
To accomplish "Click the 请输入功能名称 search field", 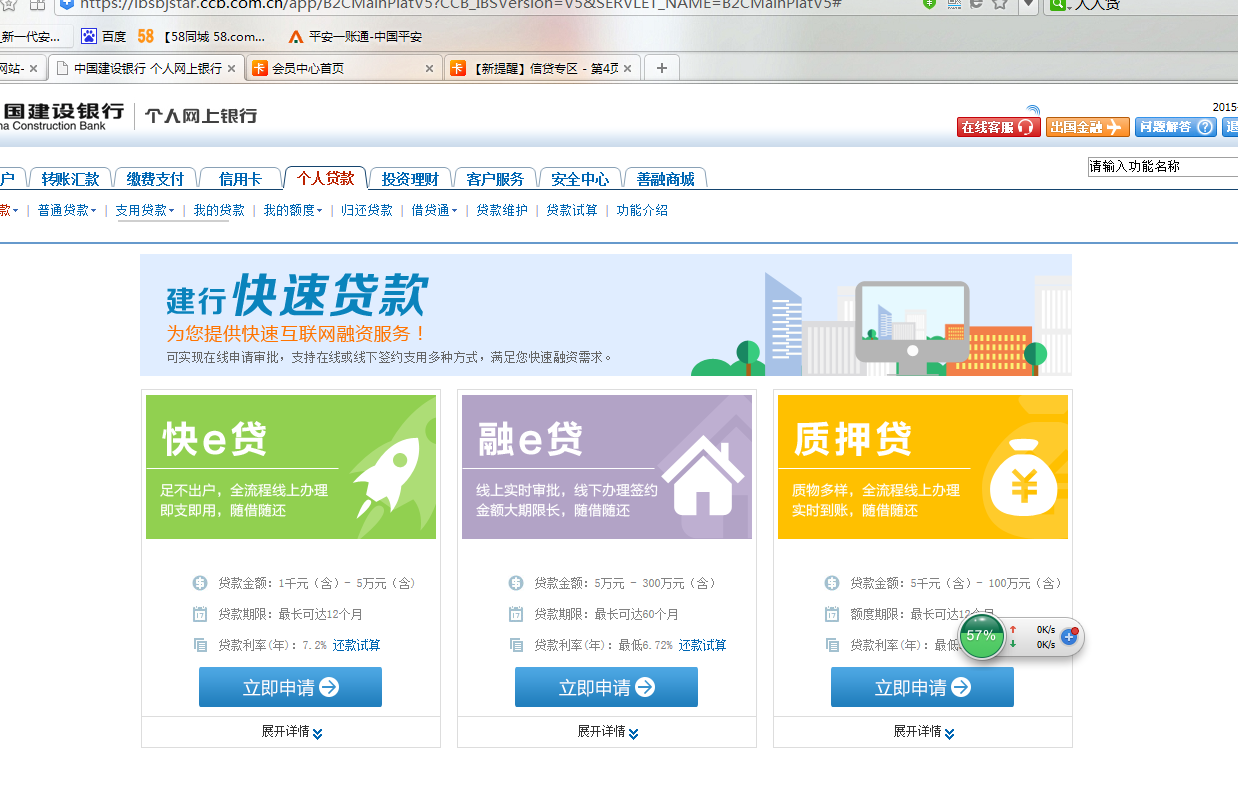I will point(1162,167).
